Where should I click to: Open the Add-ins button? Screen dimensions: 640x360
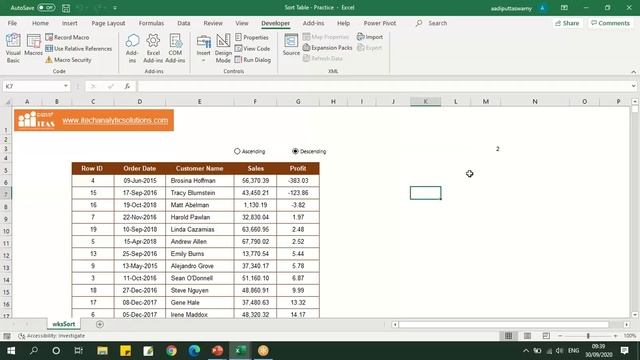pos(132,48)
